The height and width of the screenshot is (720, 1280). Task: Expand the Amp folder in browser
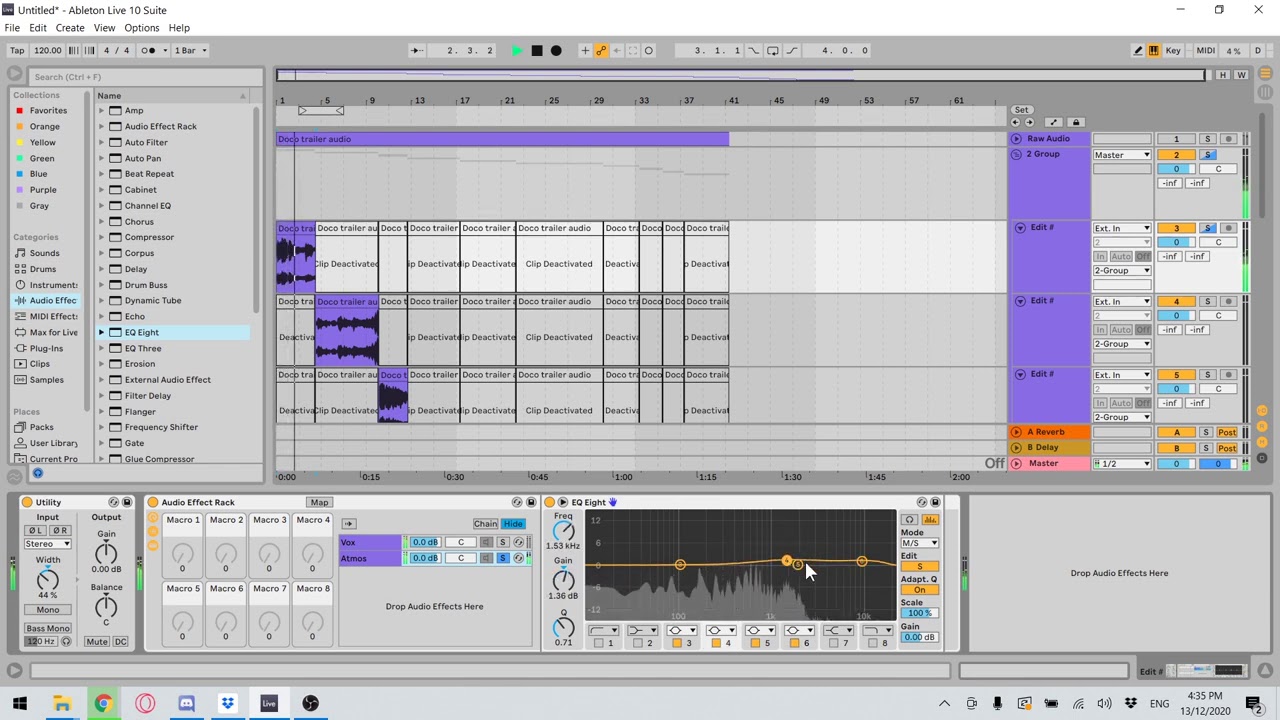pos(101,111)
